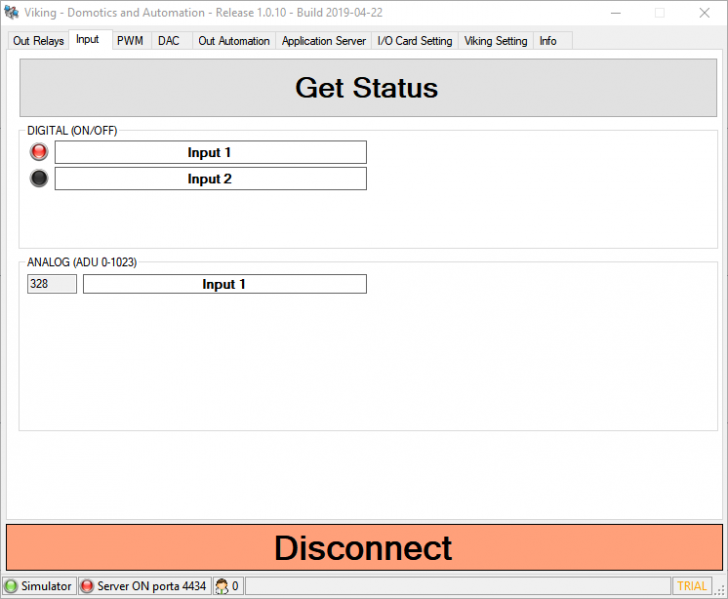728x599 pixels.
Task: Switch to the PWM tab
Action: [x=130, y=41]
